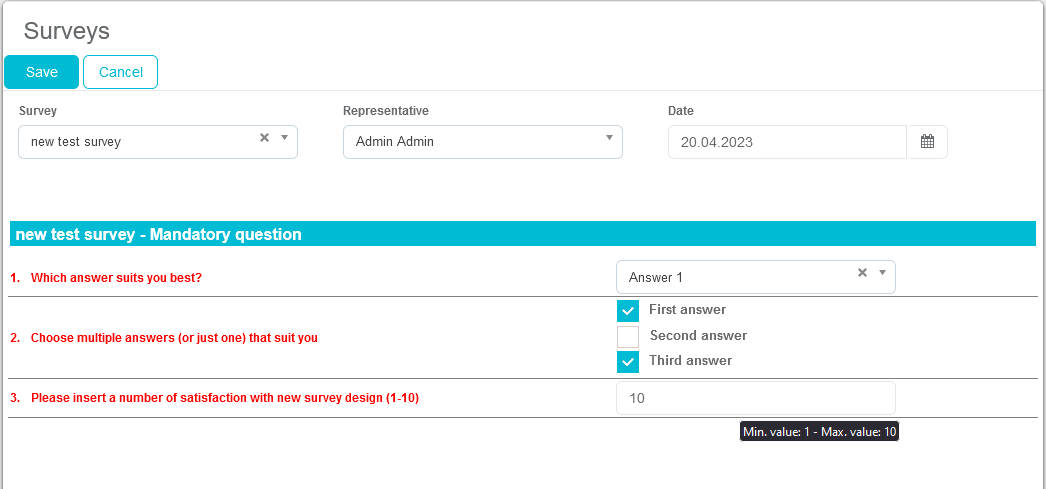Click the 'Mandatory question' section header bar
1046x489 pixels.
[x=522, y=235]
